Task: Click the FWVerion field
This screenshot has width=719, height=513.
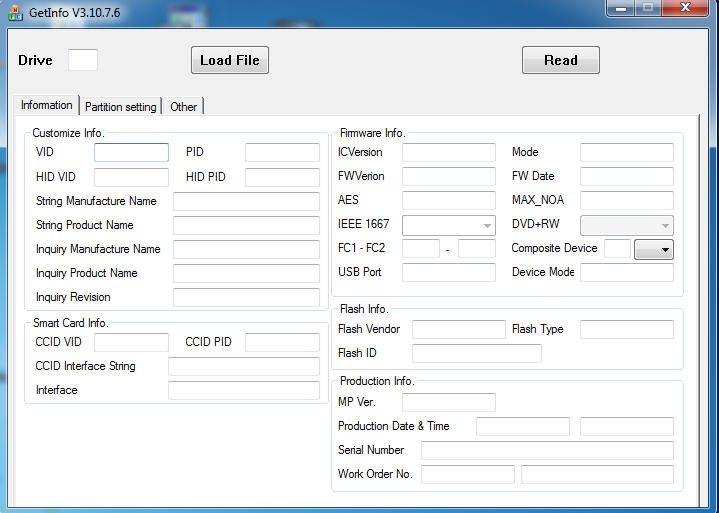Action: click(x=448, y=176)
